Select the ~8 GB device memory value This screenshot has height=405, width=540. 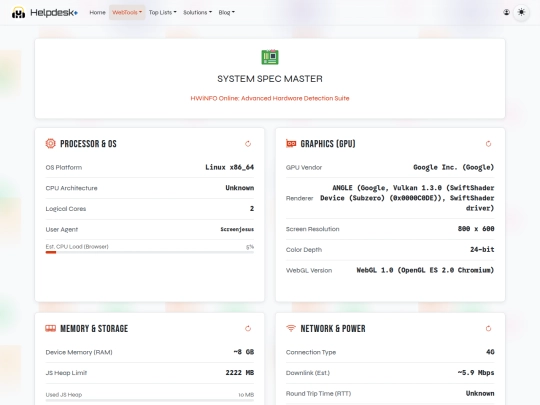point(243,352)
